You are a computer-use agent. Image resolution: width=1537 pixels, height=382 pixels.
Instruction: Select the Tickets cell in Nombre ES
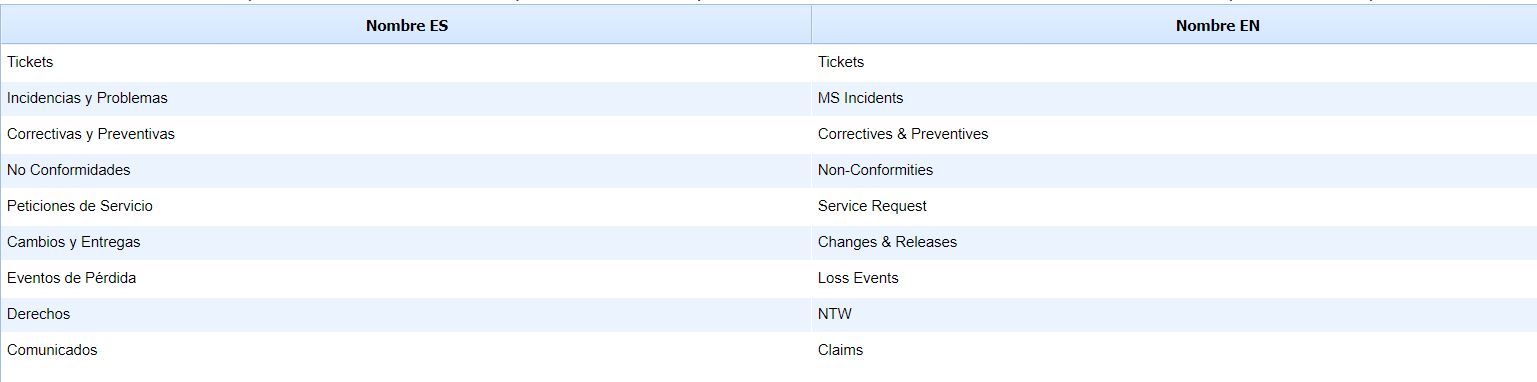click(406, 62)
